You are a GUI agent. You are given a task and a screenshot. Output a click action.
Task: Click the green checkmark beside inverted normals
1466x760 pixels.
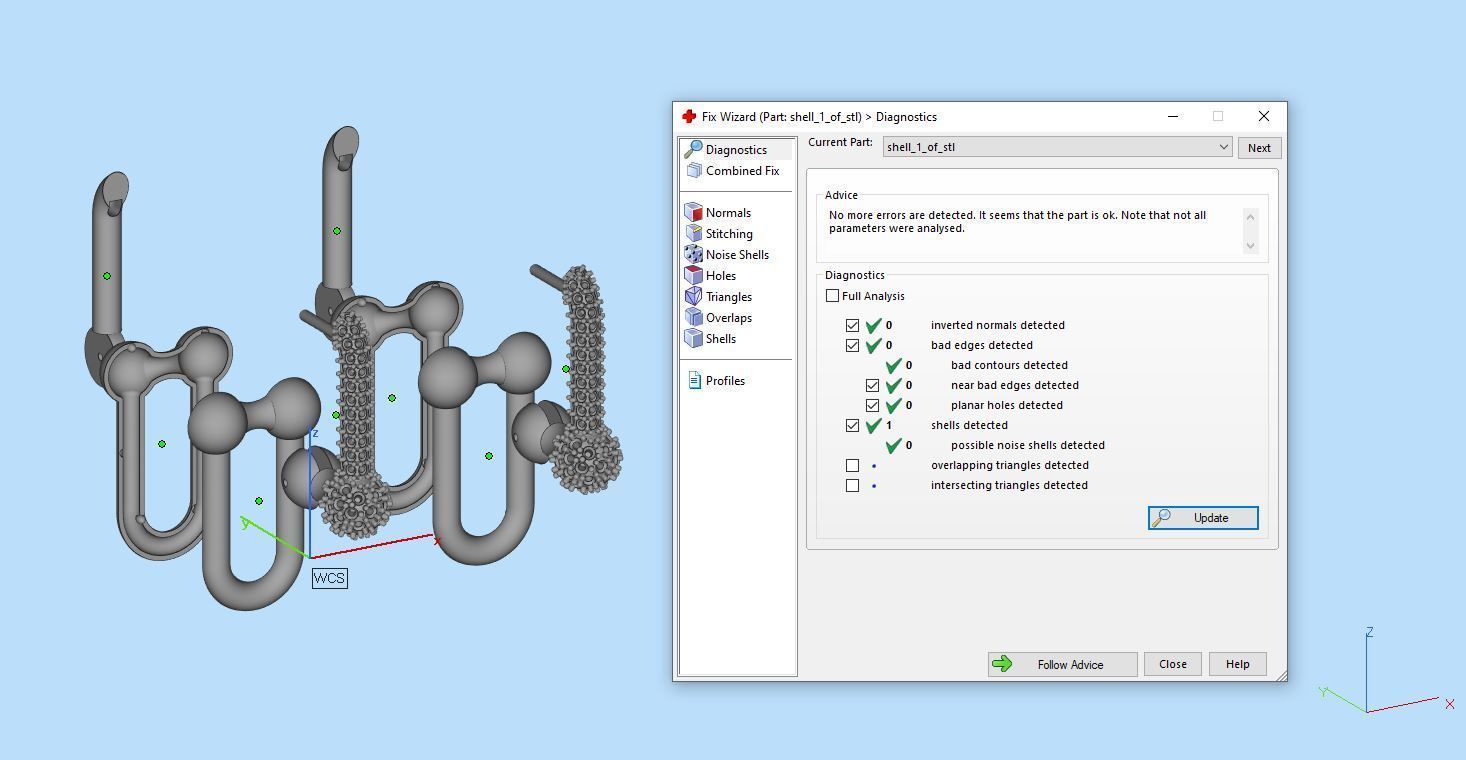tap(873, 325)
